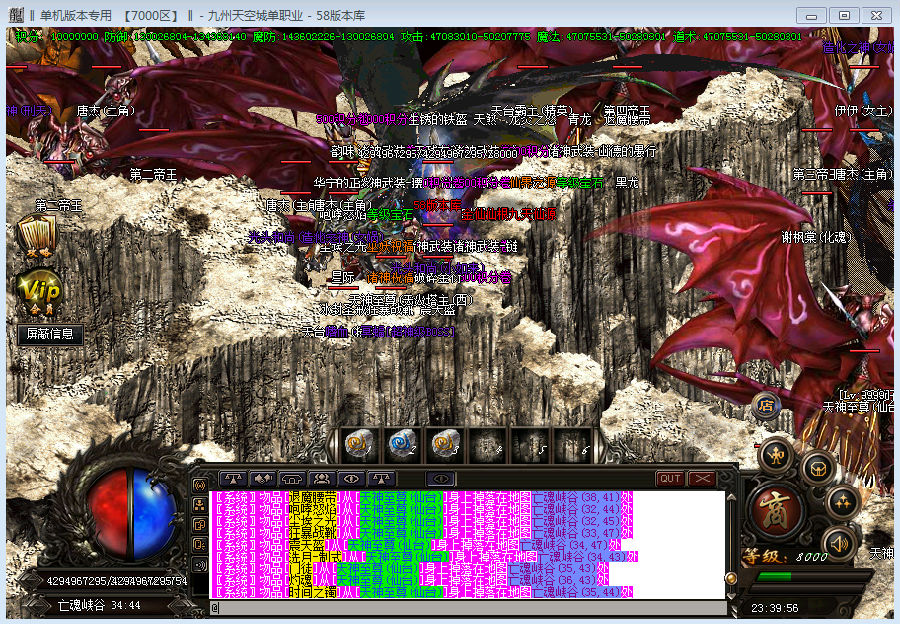900x624 pixels.
Task: Click the first balance-scale icon in chat toolbar
Action: click(x=234, y=478)
